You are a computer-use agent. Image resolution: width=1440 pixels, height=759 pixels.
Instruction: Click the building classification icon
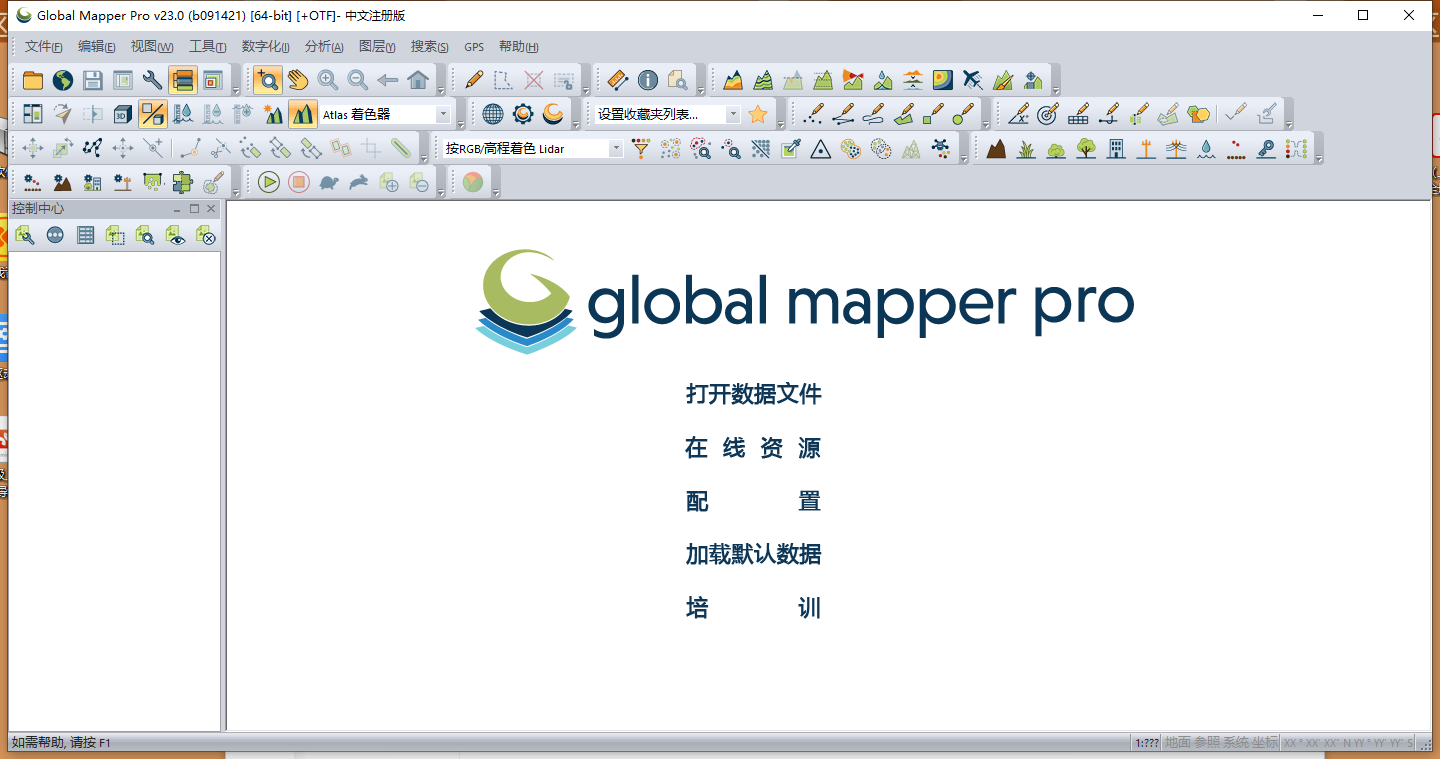point(1117,149)
